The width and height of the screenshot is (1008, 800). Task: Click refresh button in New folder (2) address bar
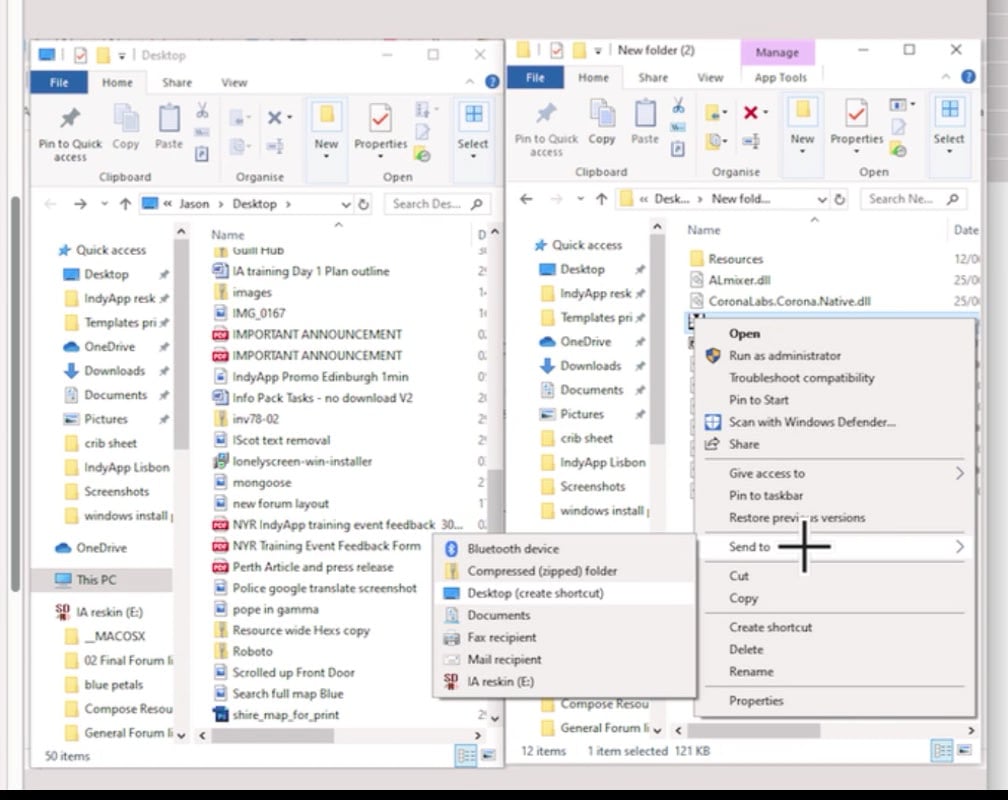click(840, 199)
